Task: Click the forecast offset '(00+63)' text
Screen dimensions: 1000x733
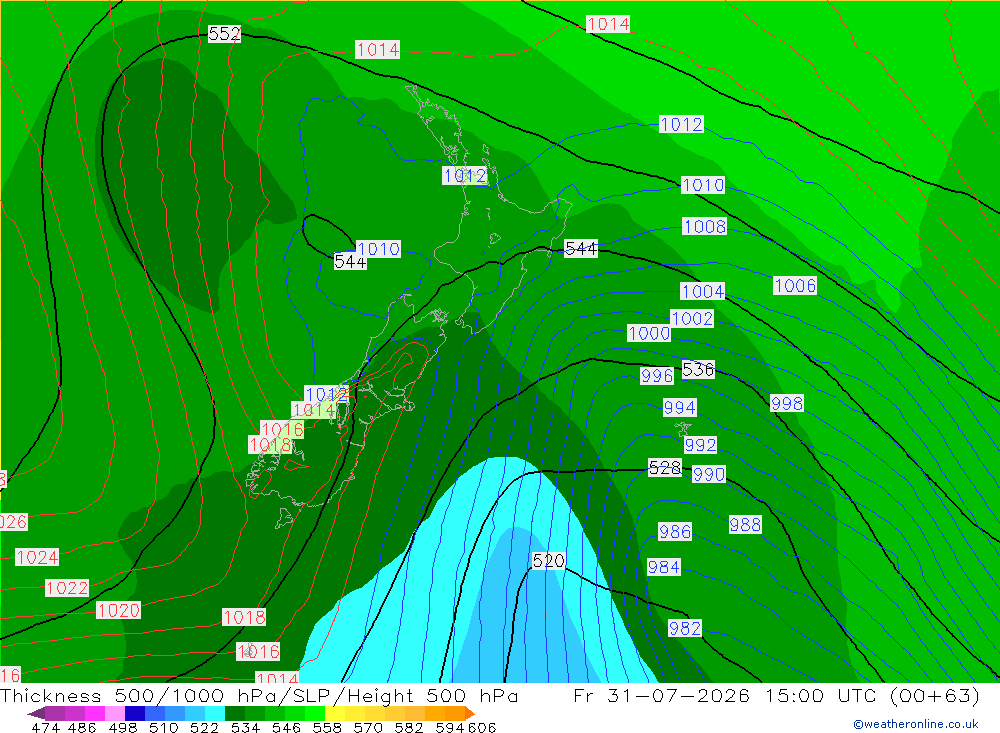Action: pyautogui.click(x=934, y=695)
